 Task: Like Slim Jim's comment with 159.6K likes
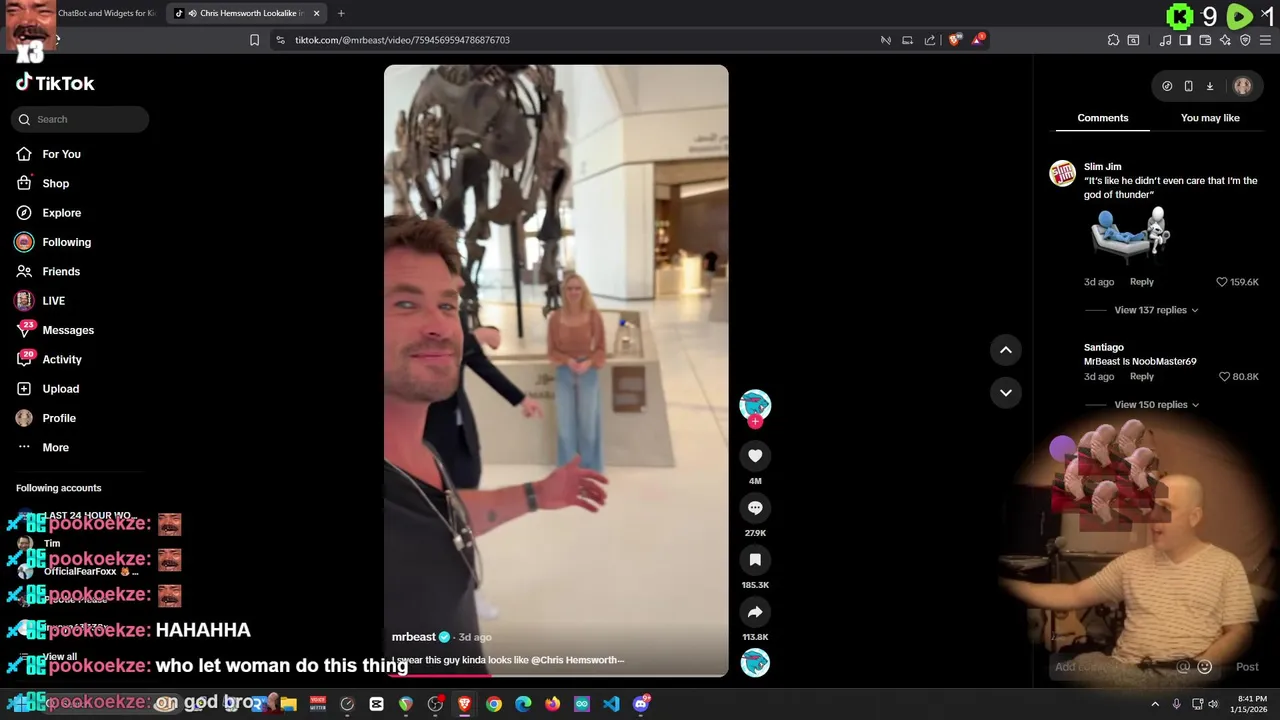point(1221,282)
